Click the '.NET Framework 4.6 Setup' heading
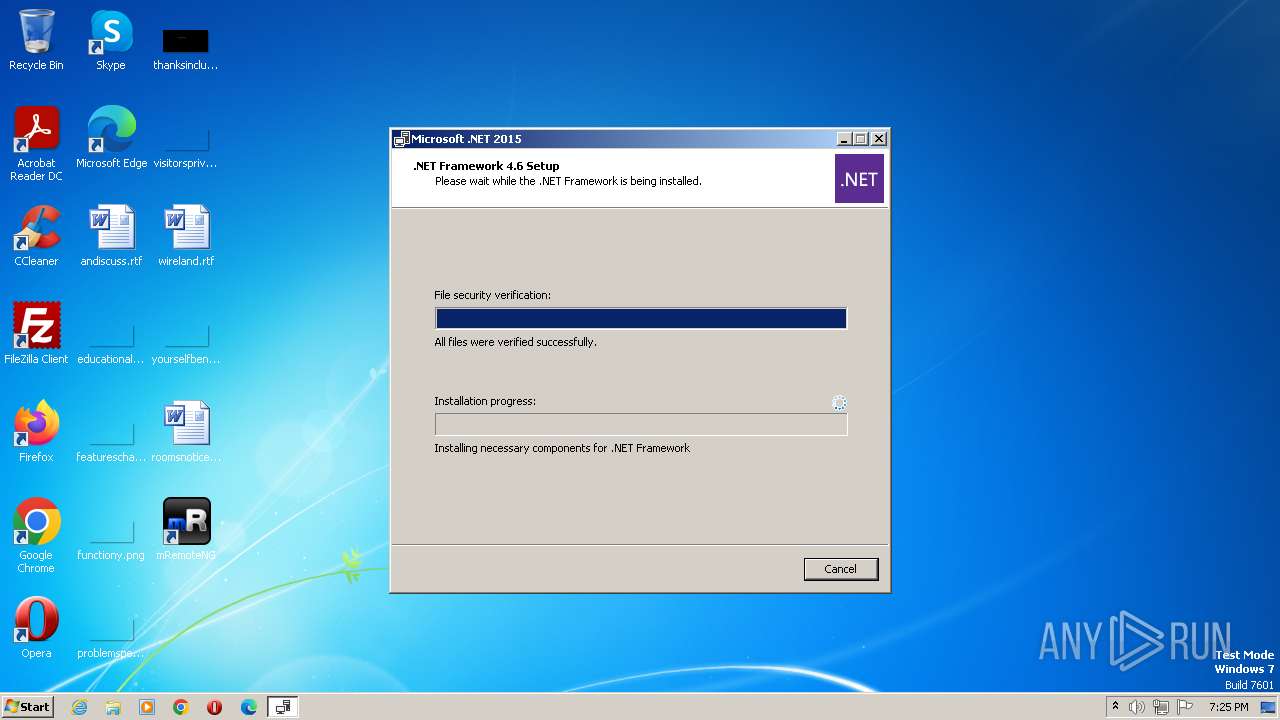The height and width of the screenshot is (720, 1280). coord(486,166)
